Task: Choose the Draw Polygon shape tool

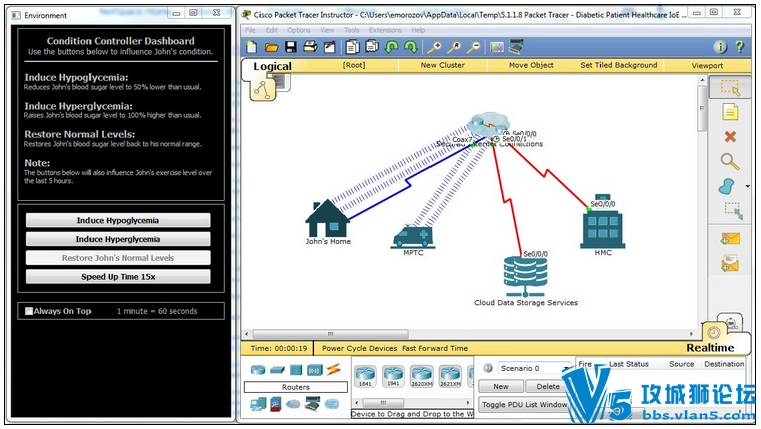Action: (727, 186)
